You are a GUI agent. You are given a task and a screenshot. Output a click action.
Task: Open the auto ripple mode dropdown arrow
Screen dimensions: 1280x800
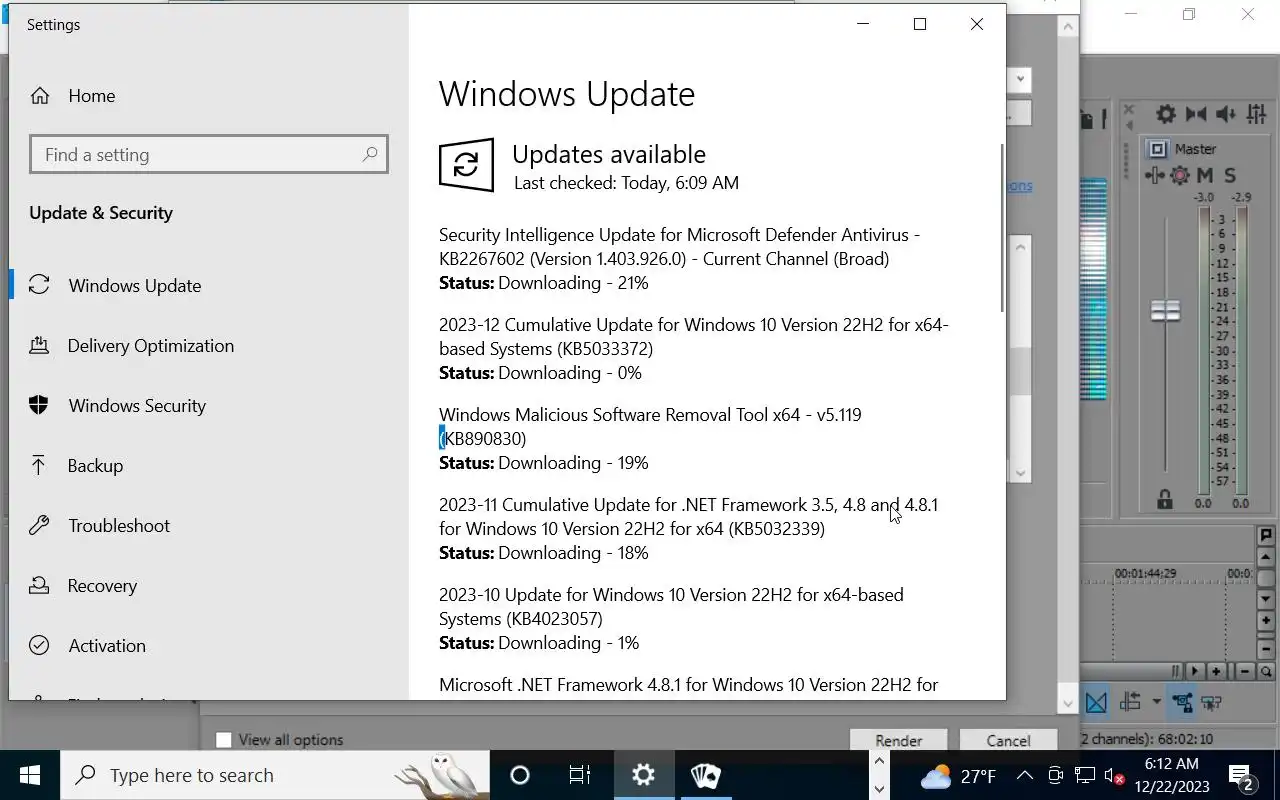click(1156, 701)
